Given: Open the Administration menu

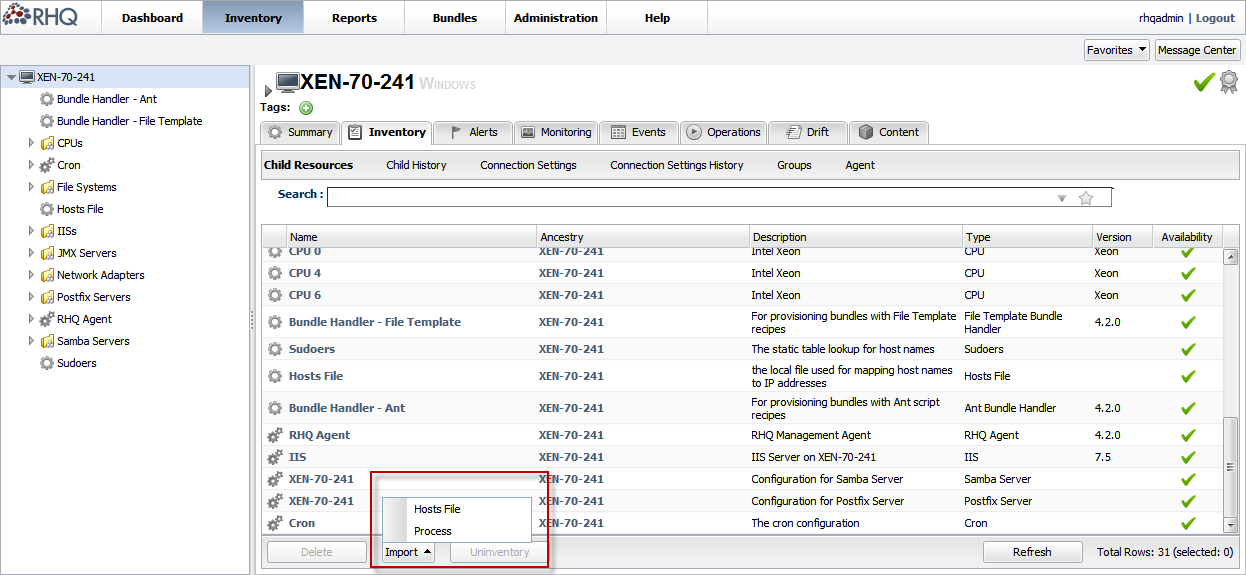Looking at the screenshot, I should (556, 17).
